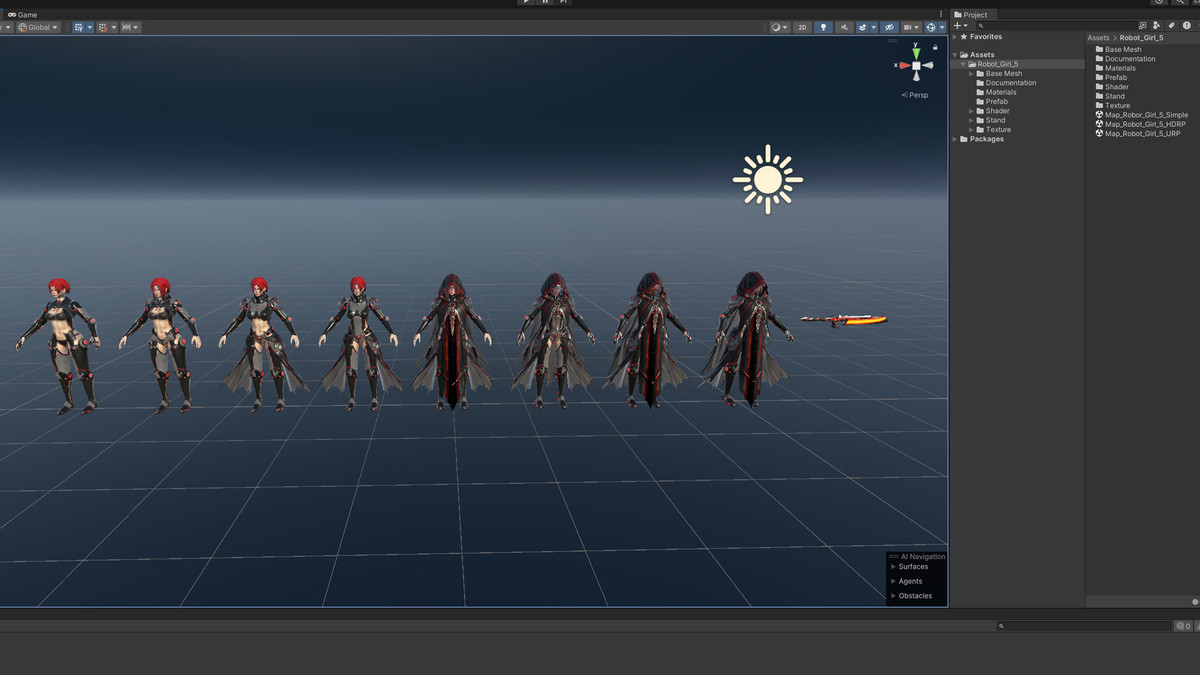Open the Project create (plus) menu
The height and width of the screenshot is (675, 1200).
(959, 25)
